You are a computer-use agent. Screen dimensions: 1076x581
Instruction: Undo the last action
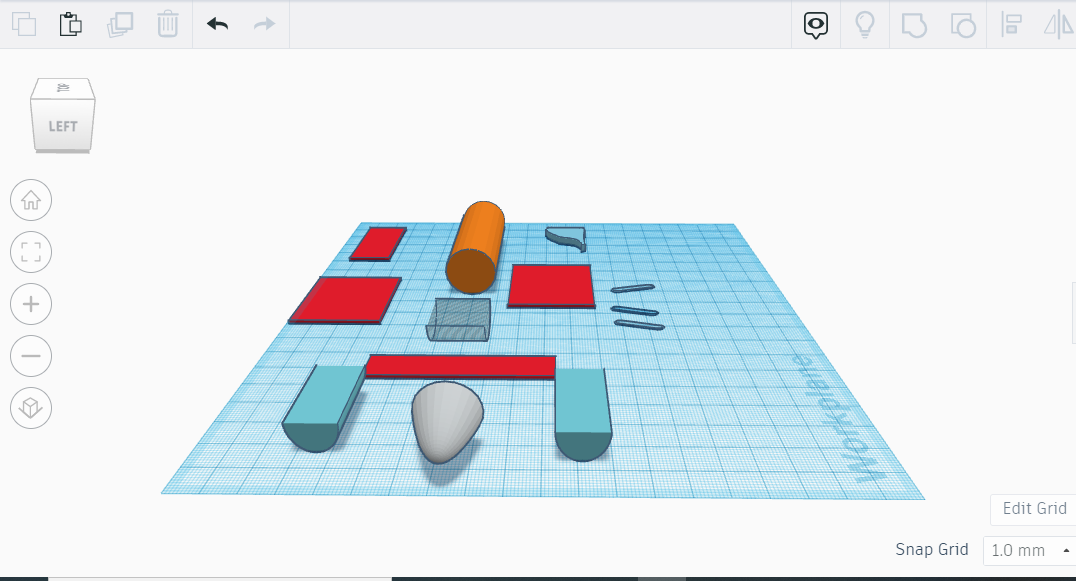(x=216, y=24)
